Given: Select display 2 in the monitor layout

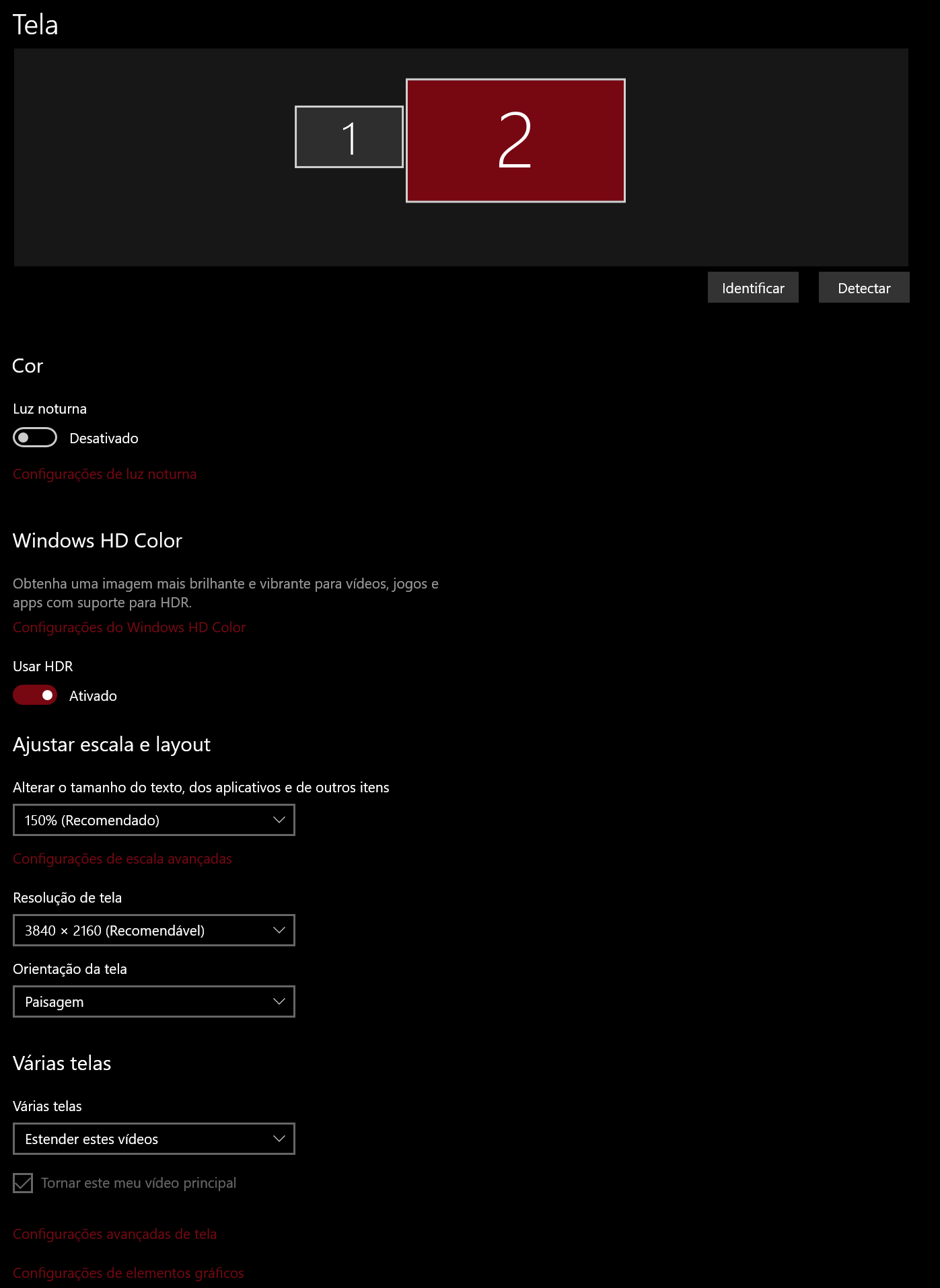Looking at the screenshot, I should pyautogui.click(x=515, y=141).
